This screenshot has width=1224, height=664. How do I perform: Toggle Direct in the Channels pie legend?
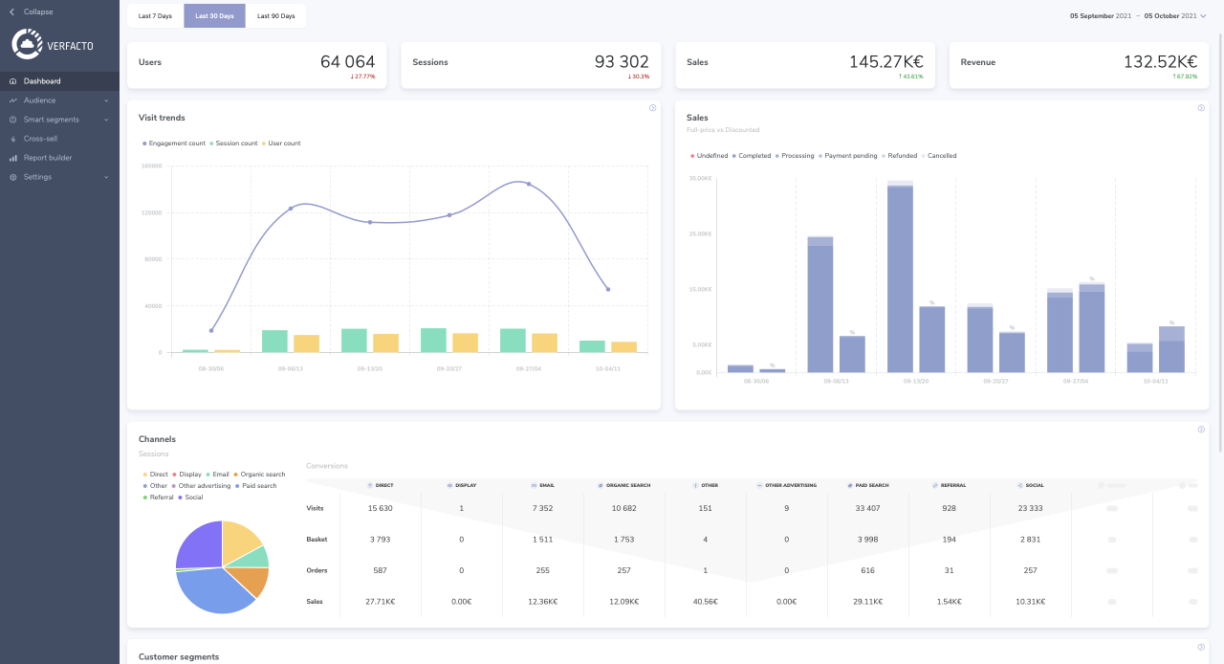(x=157, y=474)
